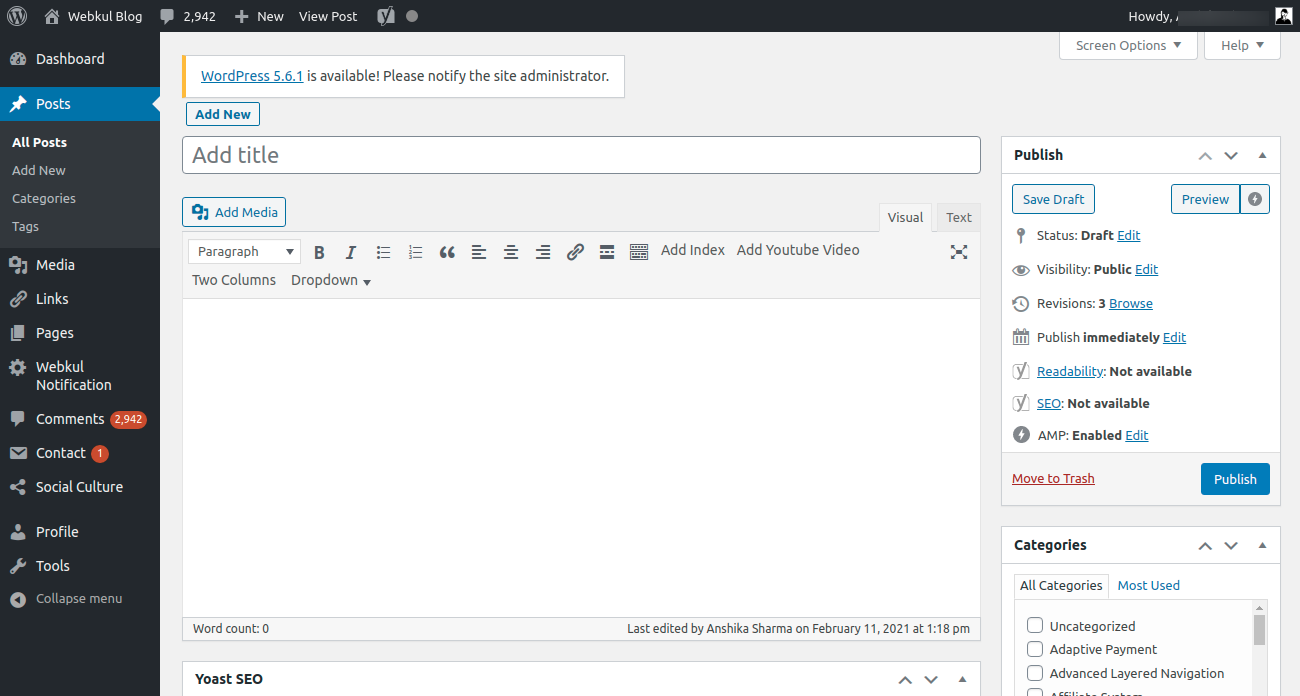
Task: Collapse the Publish panel
Action: click(x=1262, y=156)
